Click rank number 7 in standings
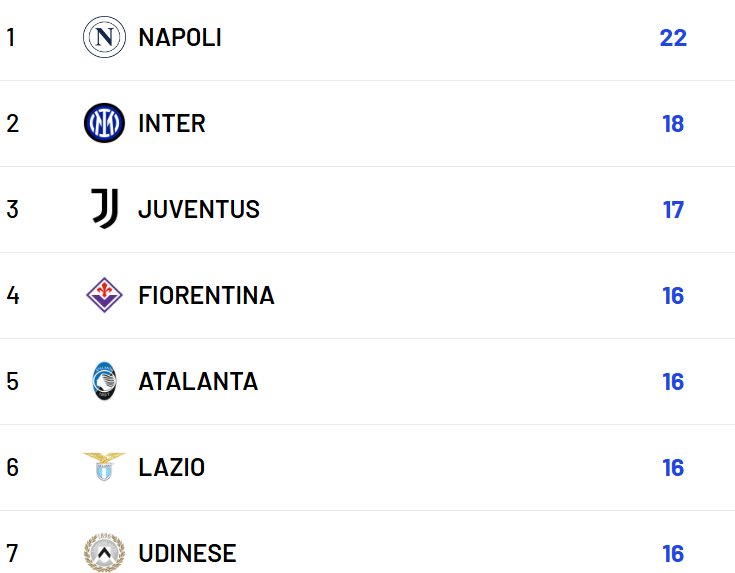Image resolution: width=735 pixels, height=573 pixels. click(x=12, y=554)
